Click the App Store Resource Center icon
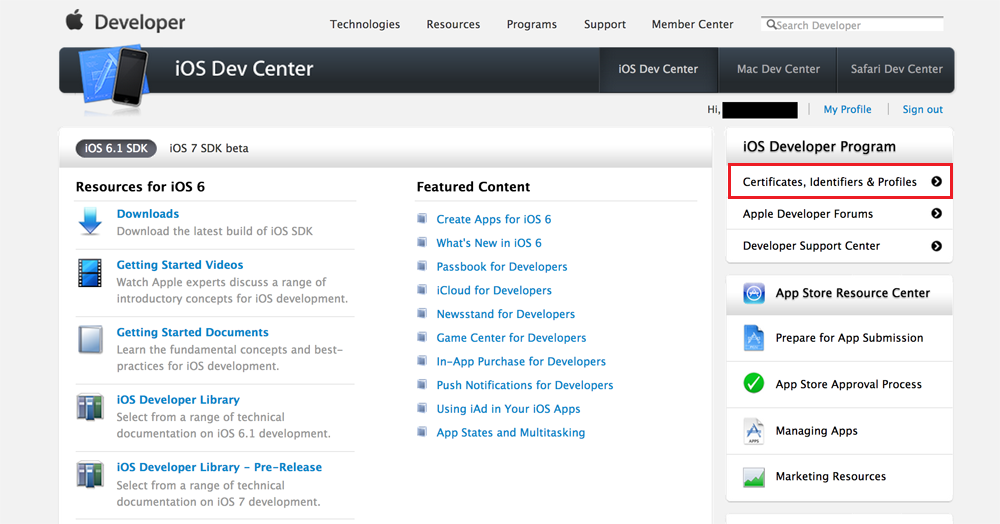Screen dimensions: 1000x524 coord(754,293)
